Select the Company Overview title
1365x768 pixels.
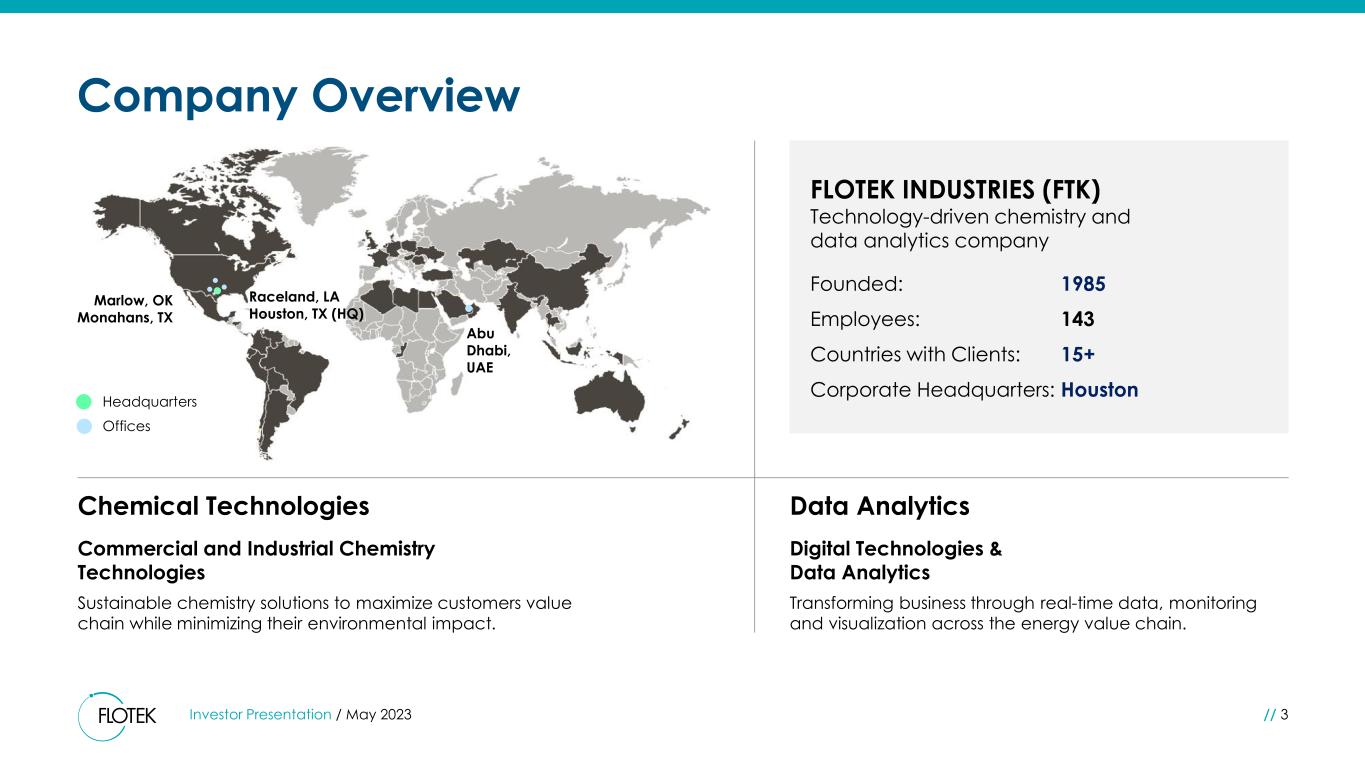pyautogui.click(x=299, y=96)
